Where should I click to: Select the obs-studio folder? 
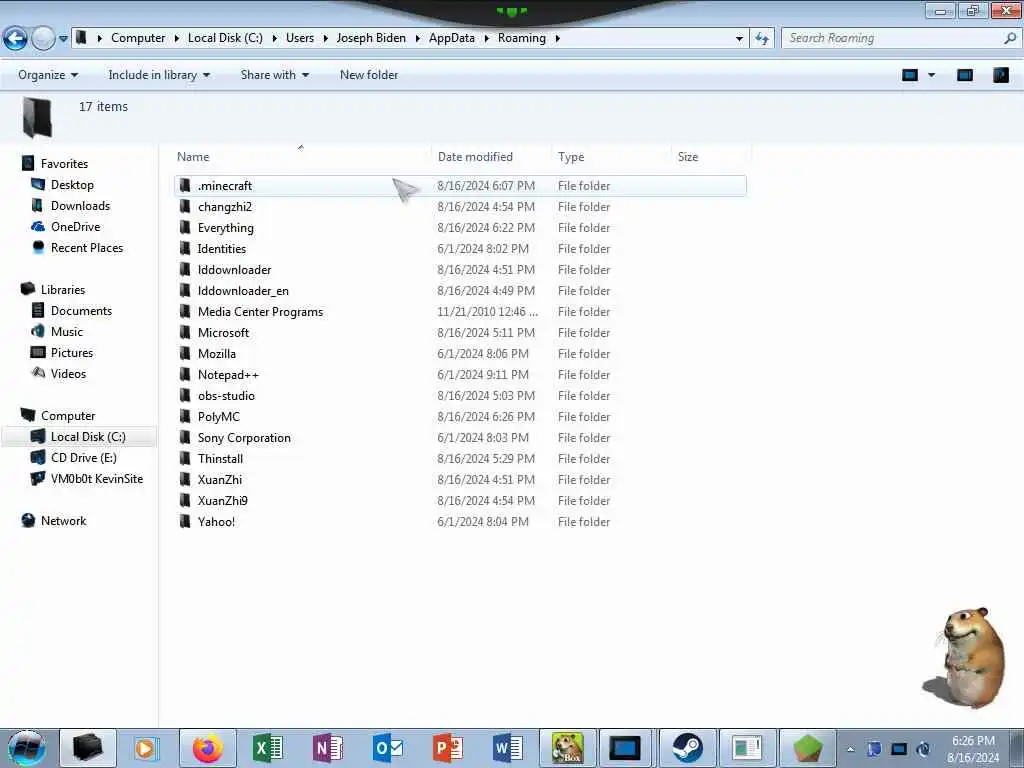point(226,396)
